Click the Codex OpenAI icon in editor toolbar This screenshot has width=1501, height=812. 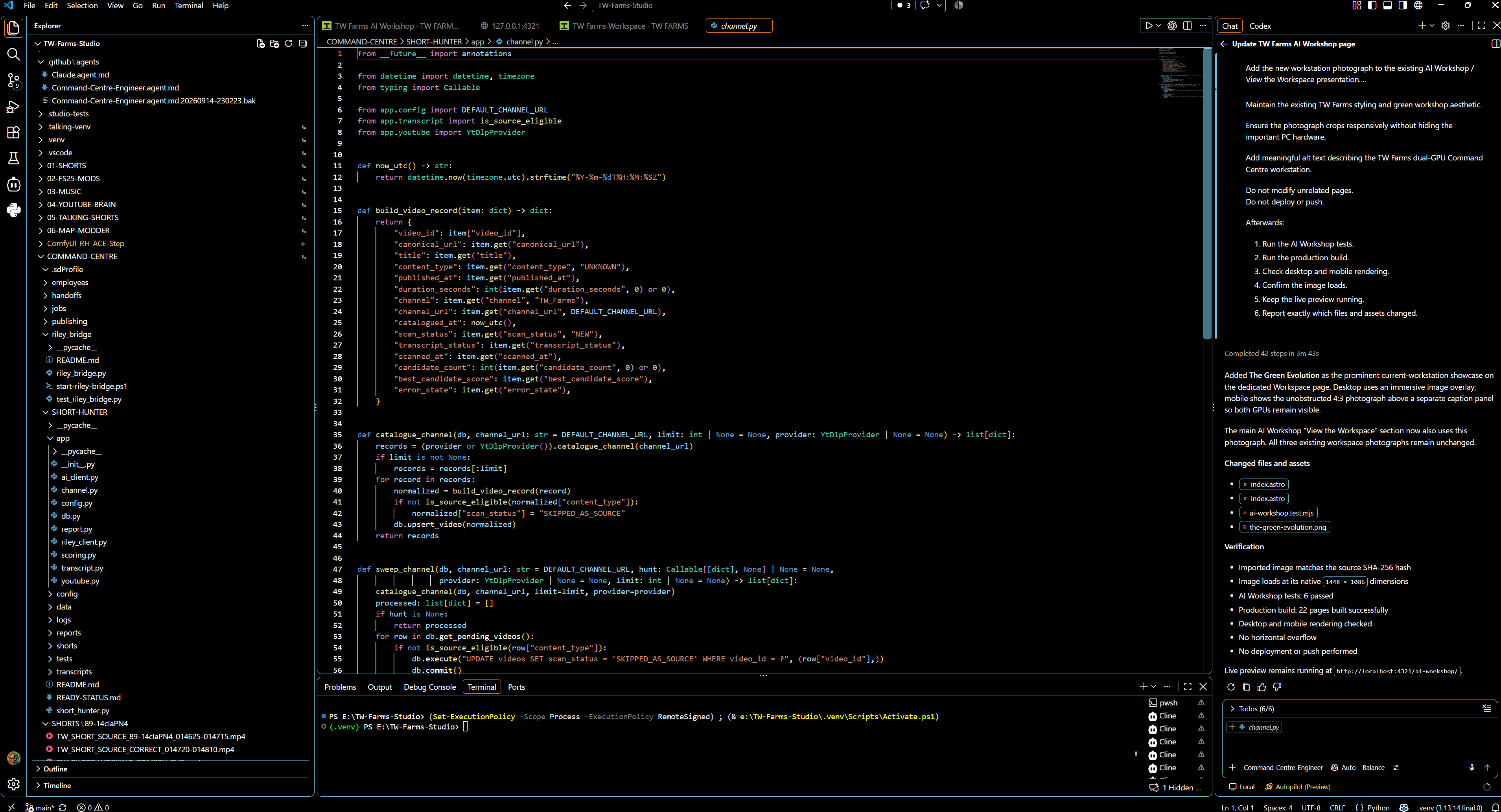1172,26
